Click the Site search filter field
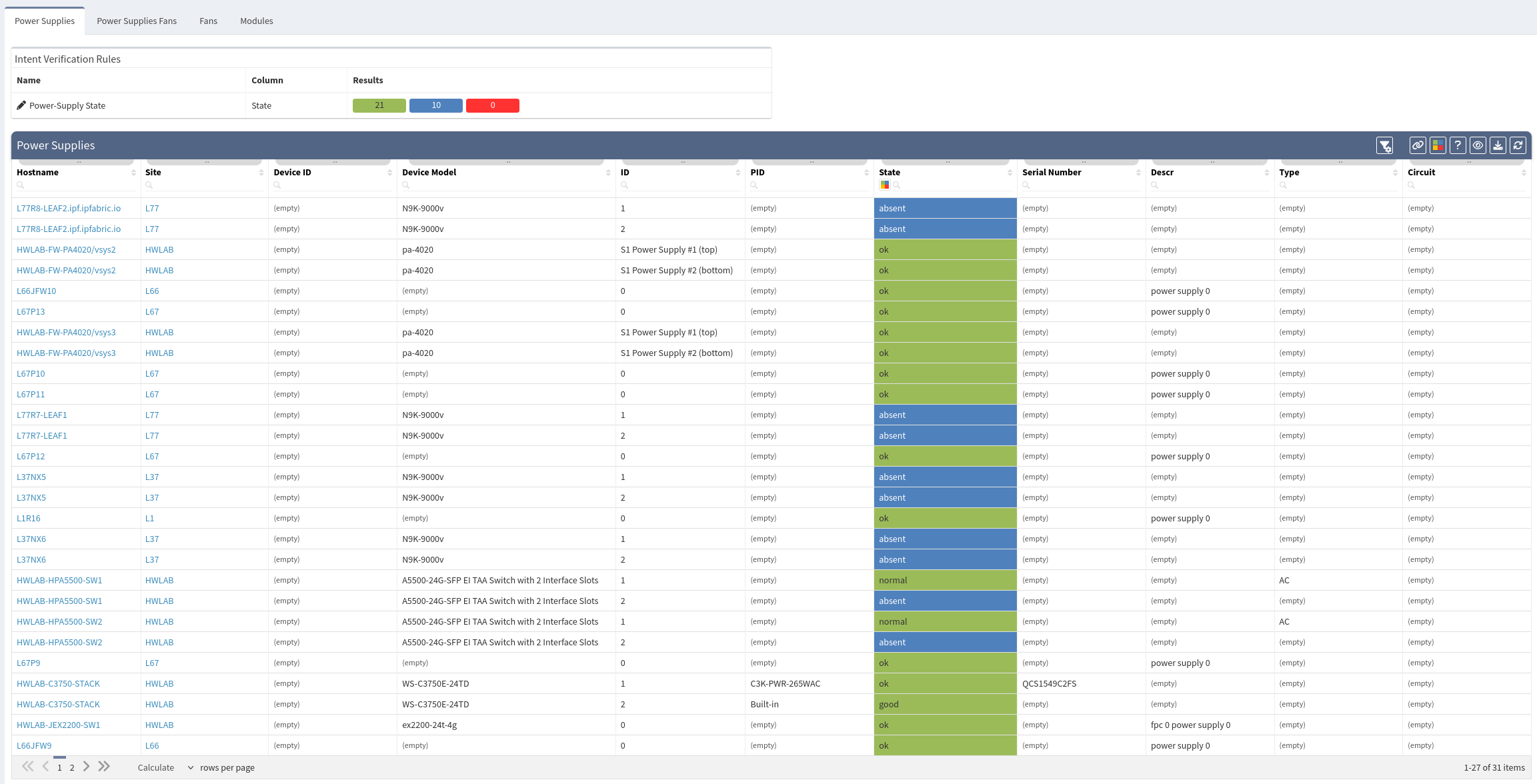 pyautogui.click(x=205, y=185)
